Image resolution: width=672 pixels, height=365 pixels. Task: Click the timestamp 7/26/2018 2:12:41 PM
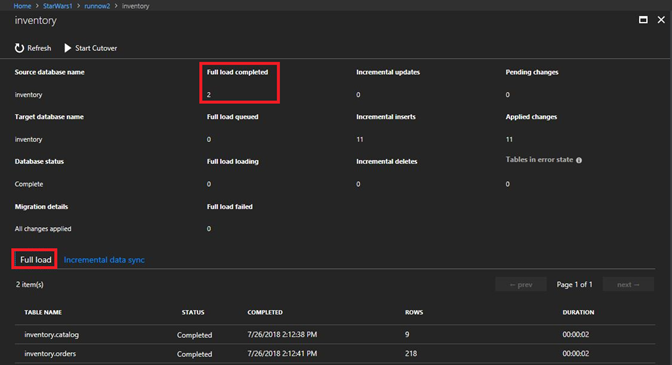[x=282, y=354]
